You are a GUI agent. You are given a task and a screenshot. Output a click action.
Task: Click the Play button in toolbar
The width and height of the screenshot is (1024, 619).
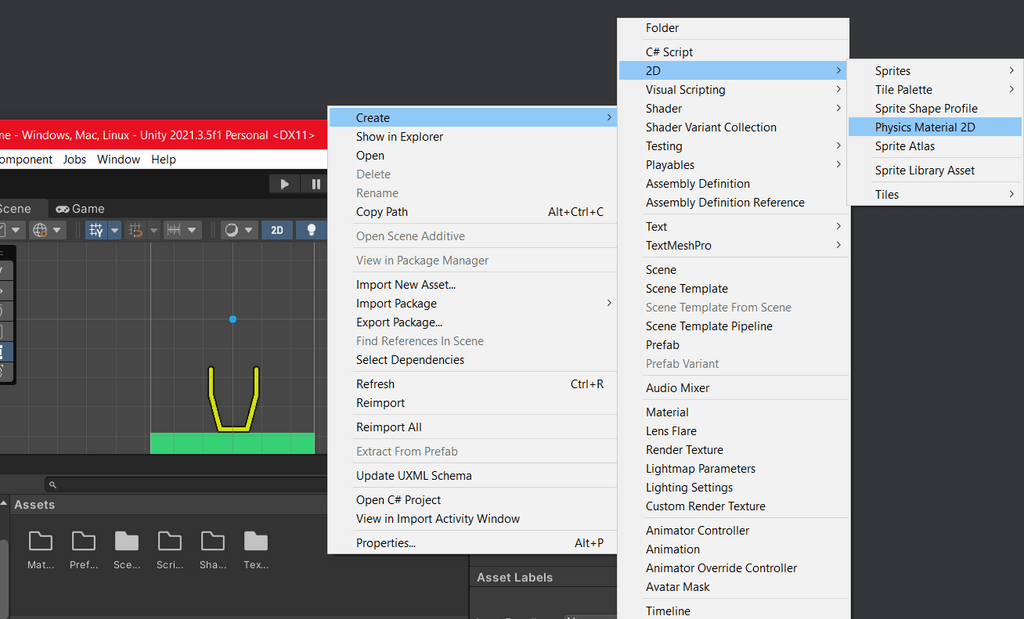coord(284,184)
